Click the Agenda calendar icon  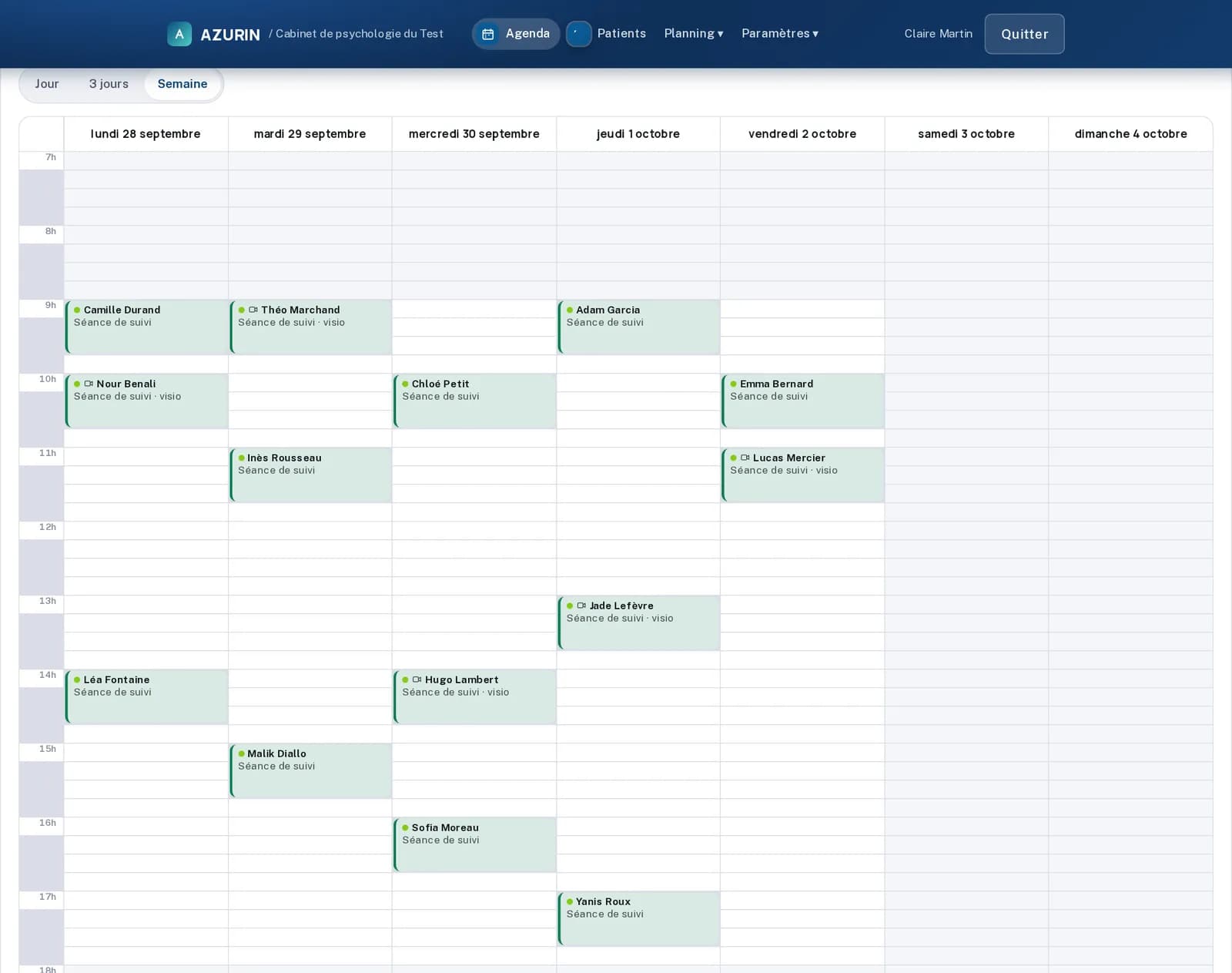(x=488, y=34)
